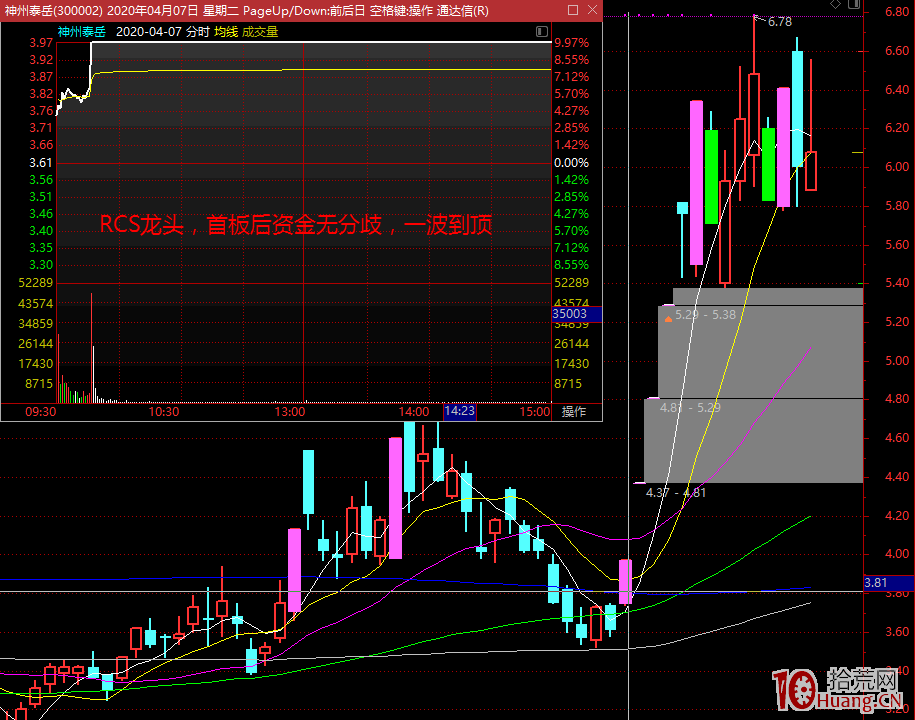This screenshot has width=915, height=720.
Task: Click the 神州泰岳 stock name label
Action: click(x=82, y=32)
